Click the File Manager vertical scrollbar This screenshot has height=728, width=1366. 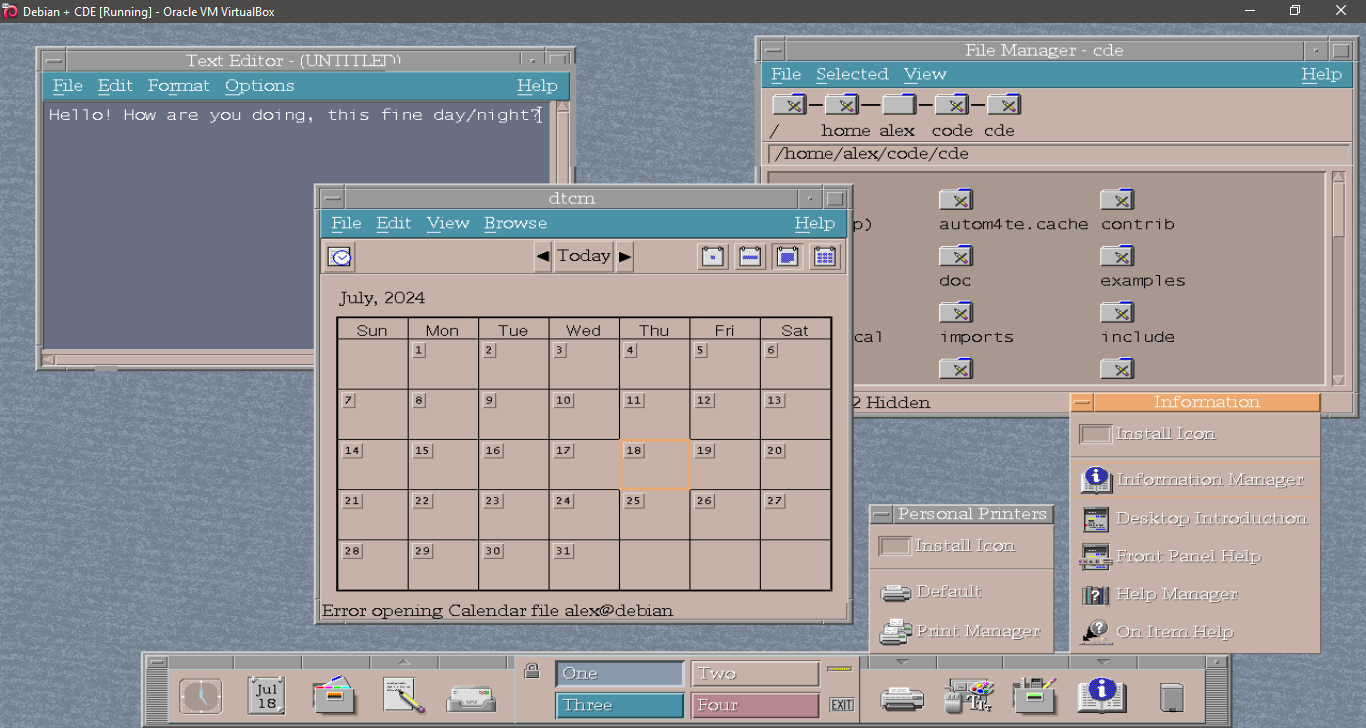tap(1338, 280)
